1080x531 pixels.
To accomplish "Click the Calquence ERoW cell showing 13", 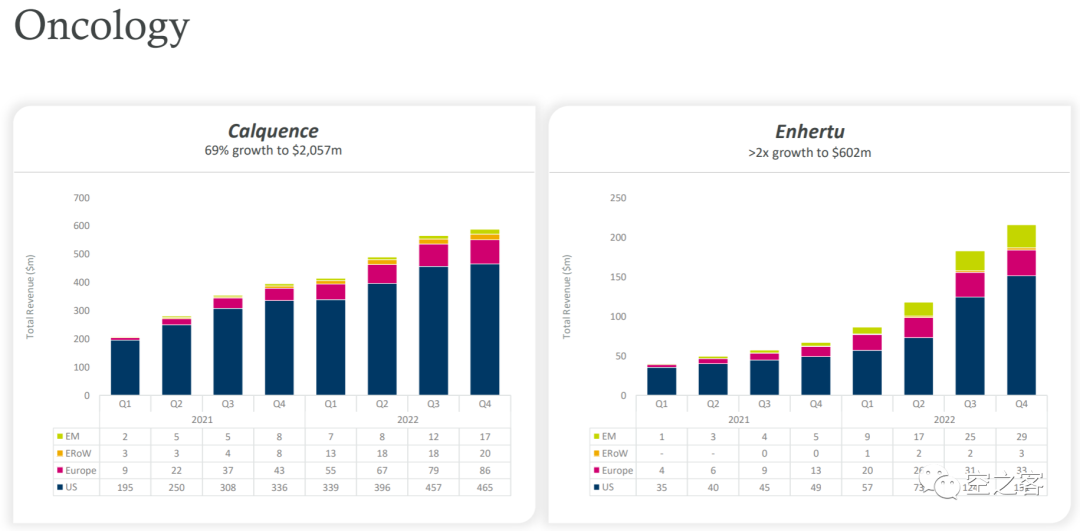I will pos(331,454).
